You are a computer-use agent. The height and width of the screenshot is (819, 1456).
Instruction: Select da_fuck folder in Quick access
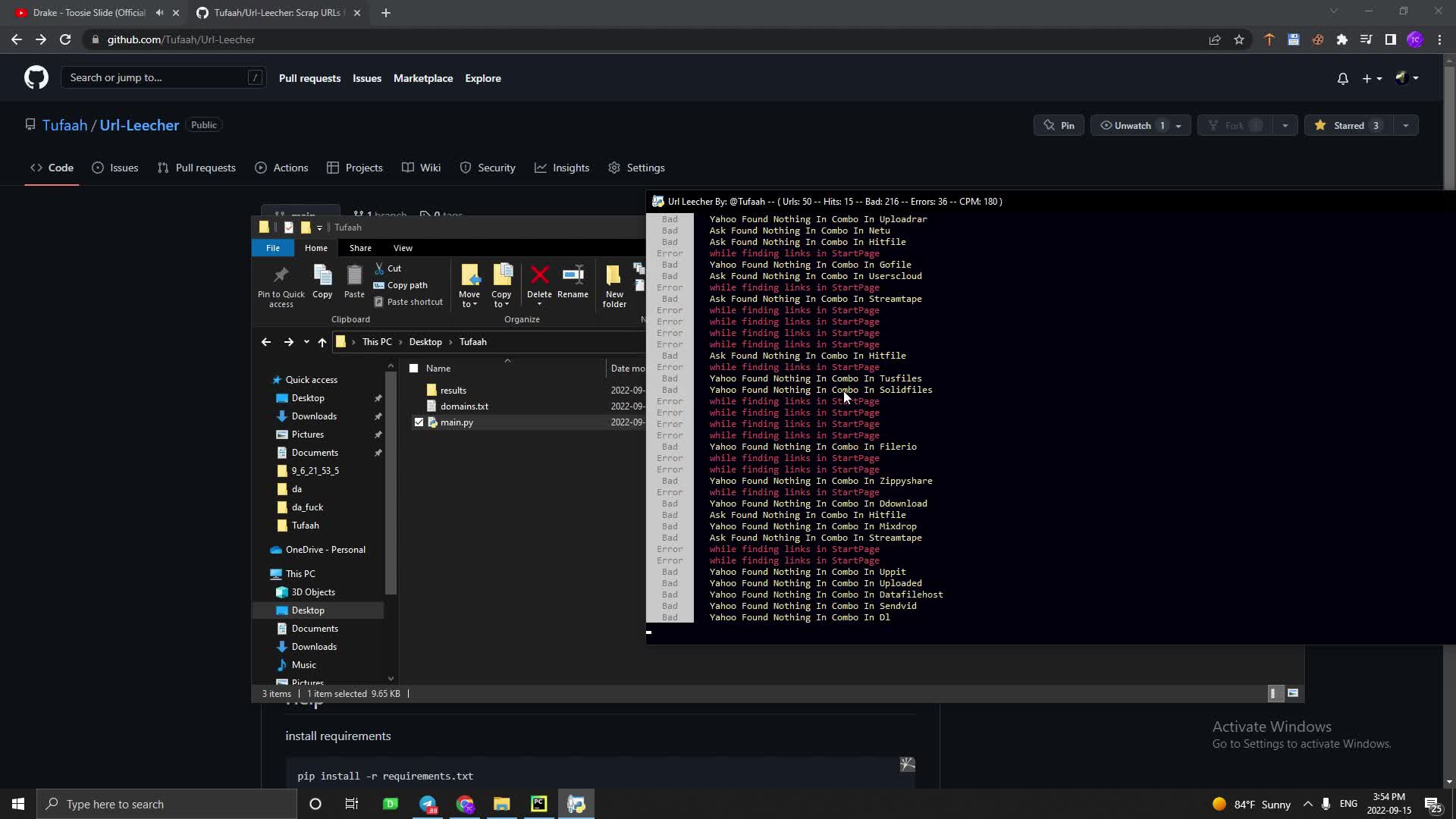307,507
